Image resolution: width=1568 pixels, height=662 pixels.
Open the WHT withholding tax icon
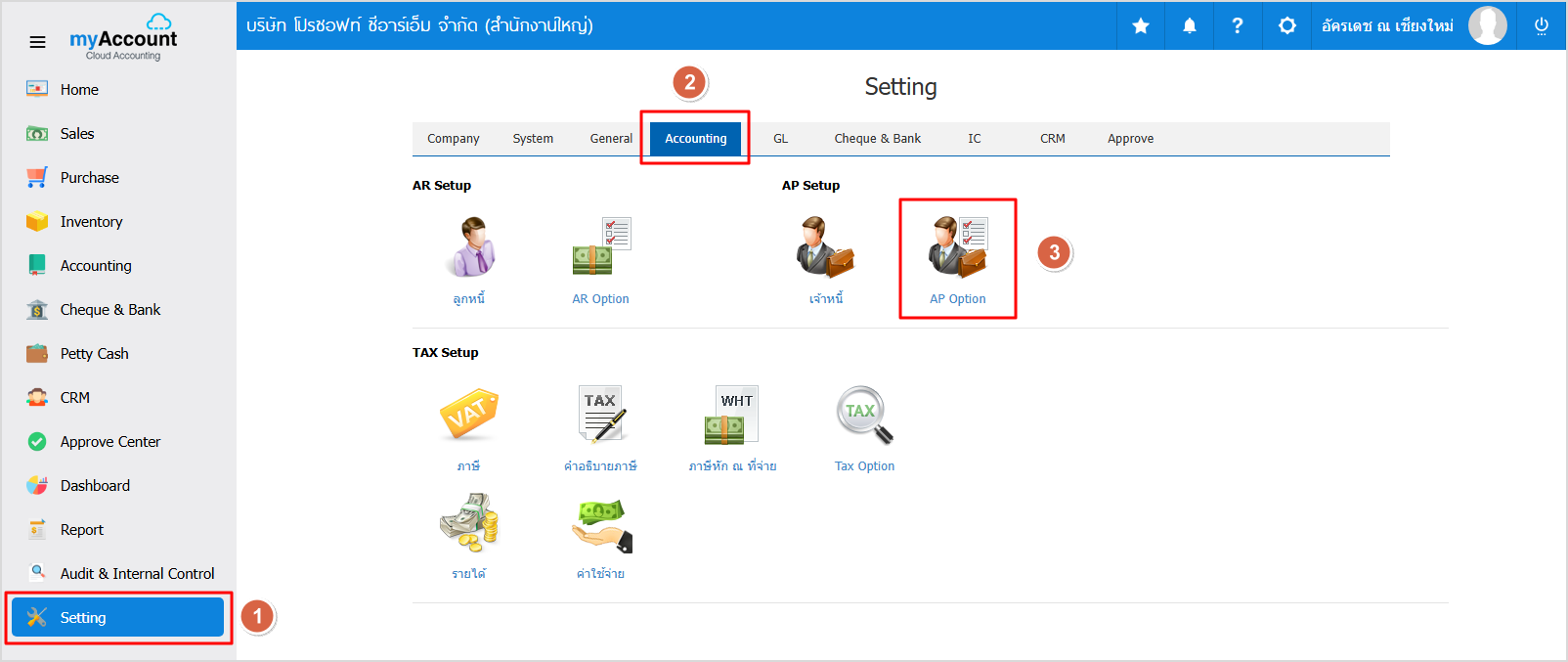pos(732,416)
